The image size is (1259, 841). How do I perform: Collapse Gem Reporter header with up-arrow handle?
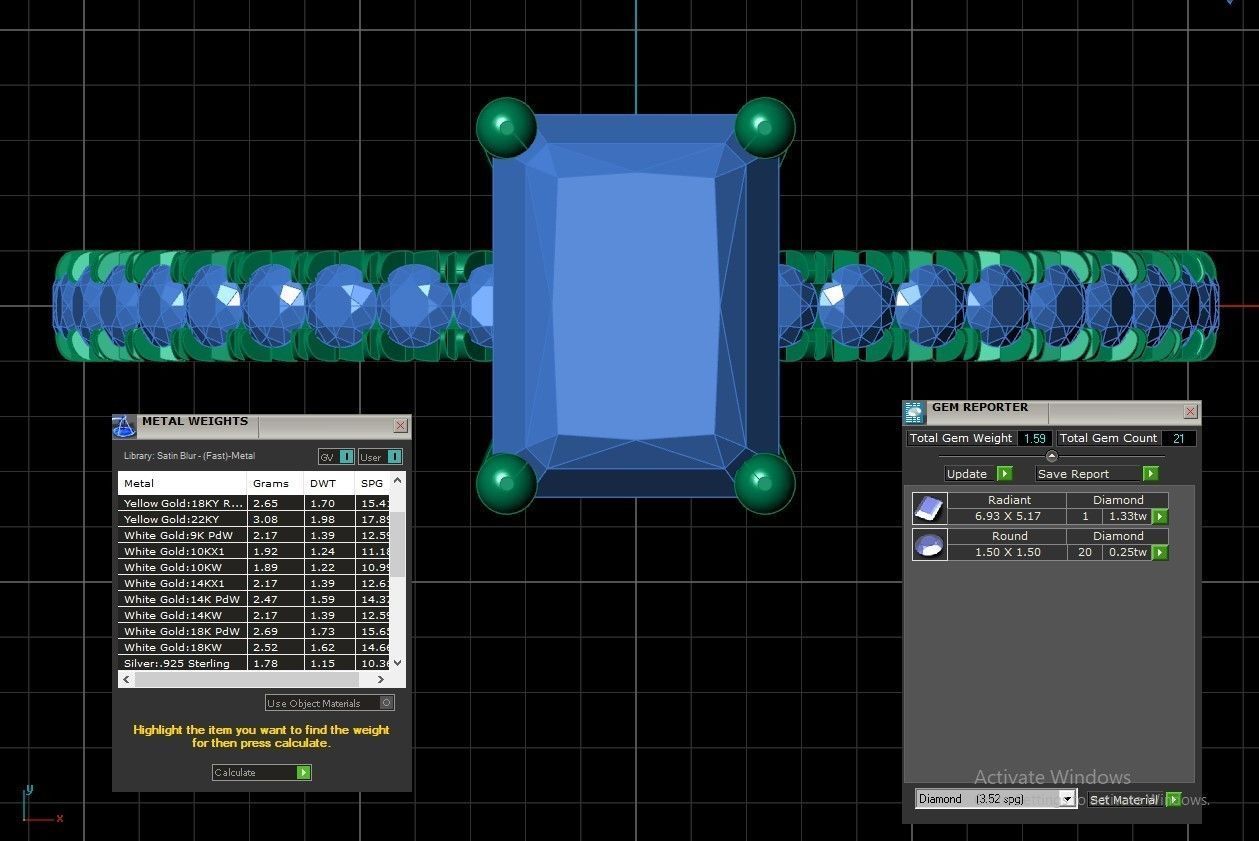tap(1051, 456)
